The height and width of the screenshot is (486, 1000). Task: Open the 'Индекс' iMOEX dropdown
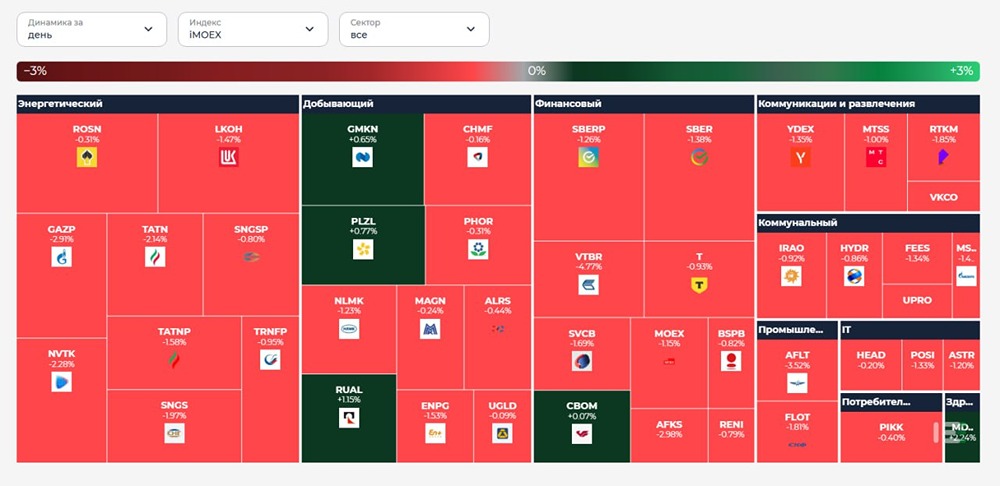tap(253, 29)
